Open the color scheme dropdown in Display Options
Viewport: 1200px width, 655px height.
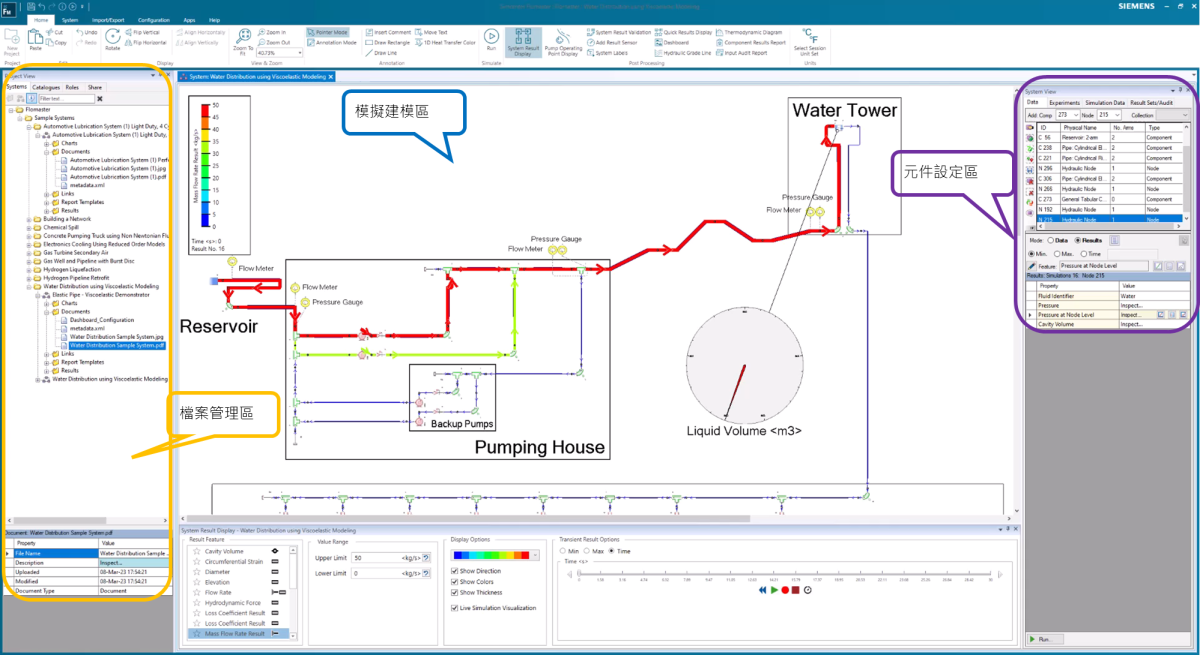click(x=536, y=555)
